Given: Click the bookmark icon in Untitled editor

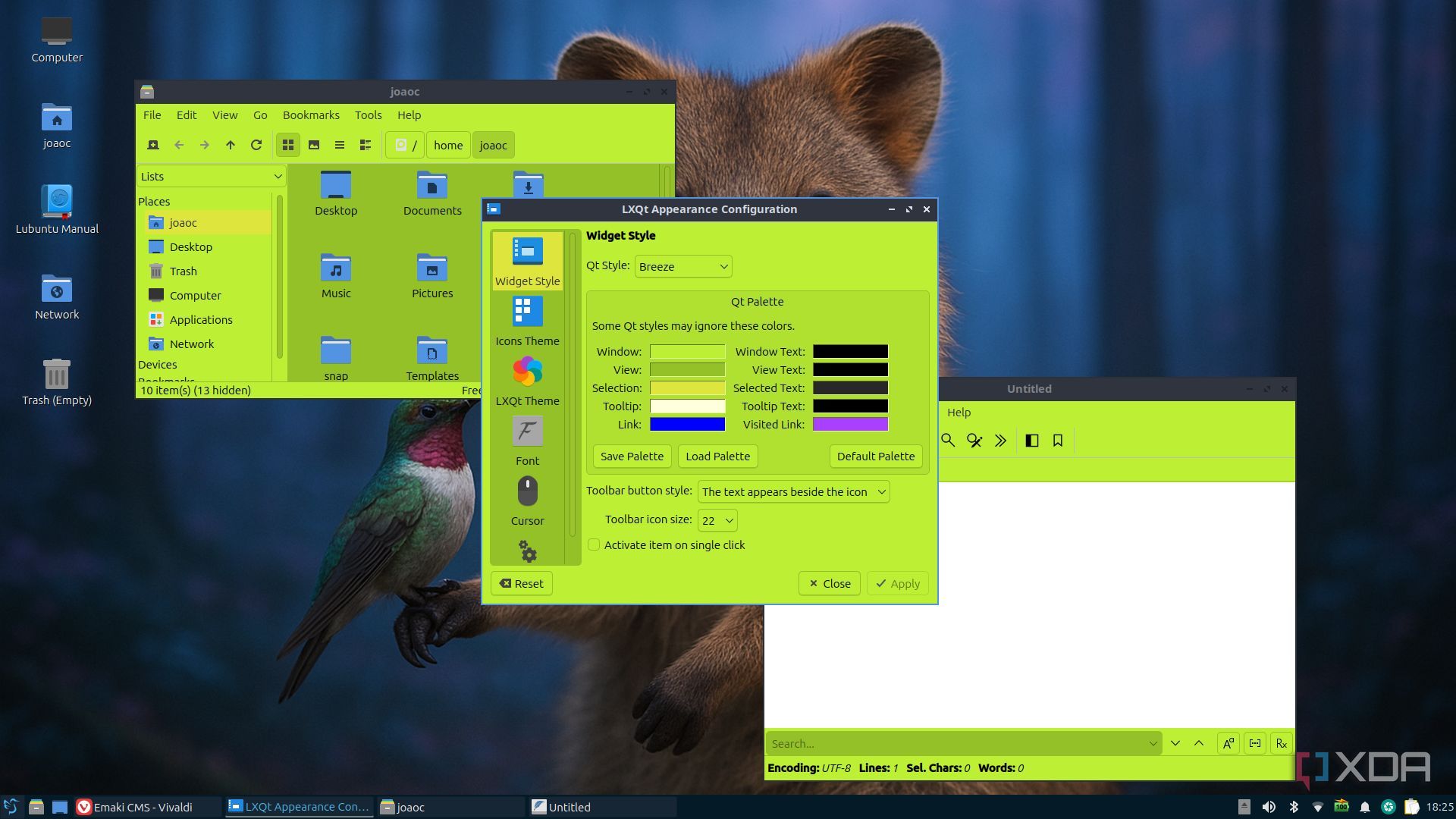Looking at the screenshot, I should (x=1058, y=441).
